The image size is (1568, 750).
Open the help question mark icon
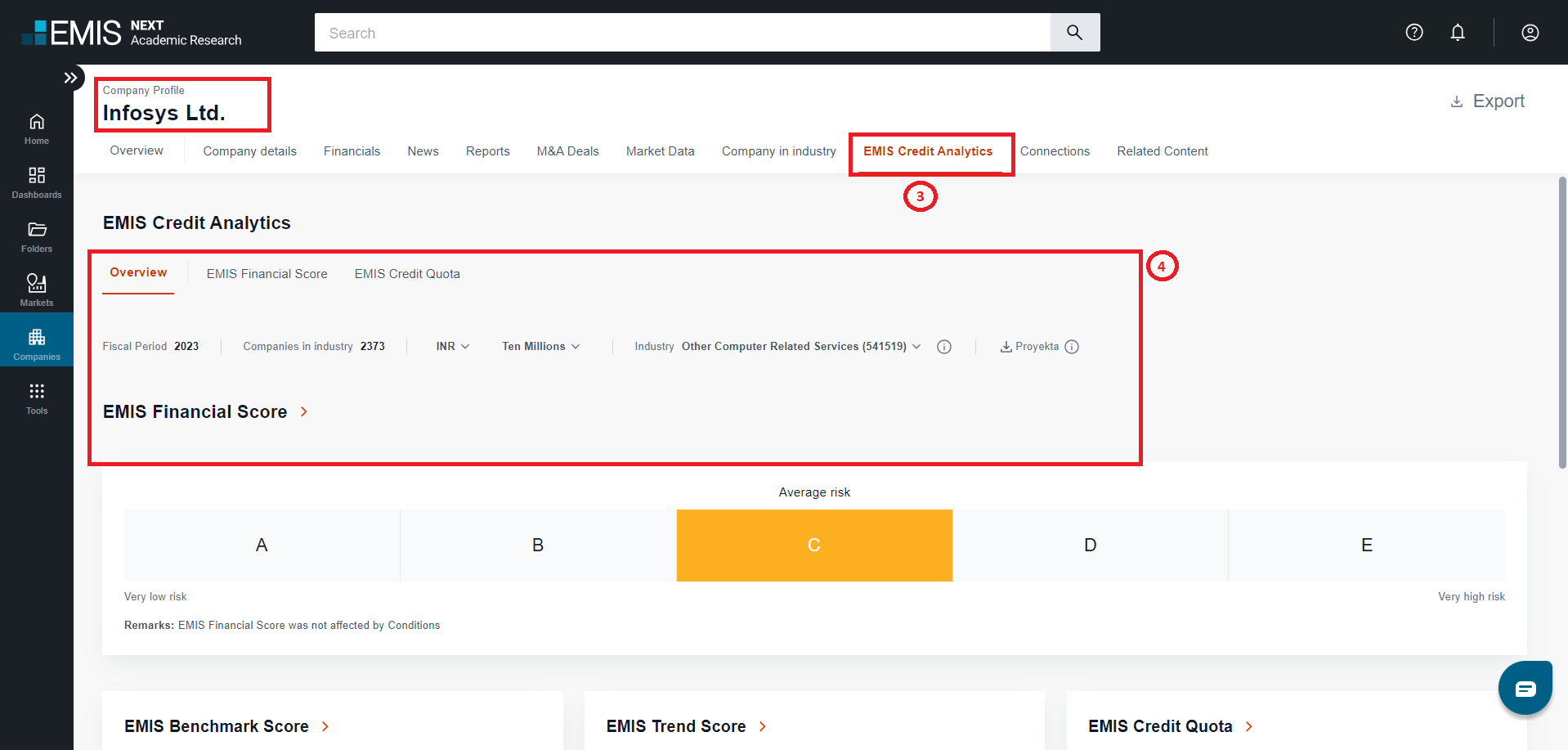[1414, 32]
